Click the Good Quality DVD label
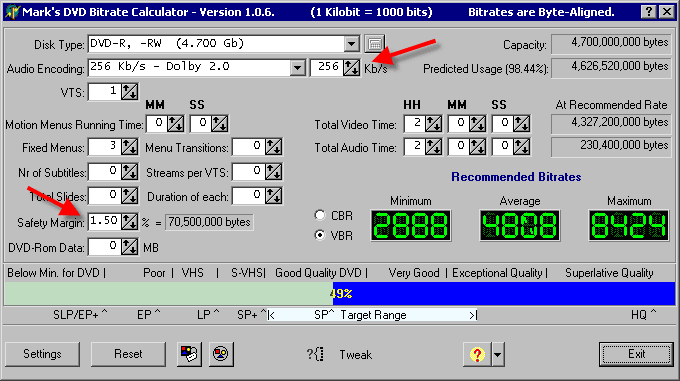 (x=318, y=273)
